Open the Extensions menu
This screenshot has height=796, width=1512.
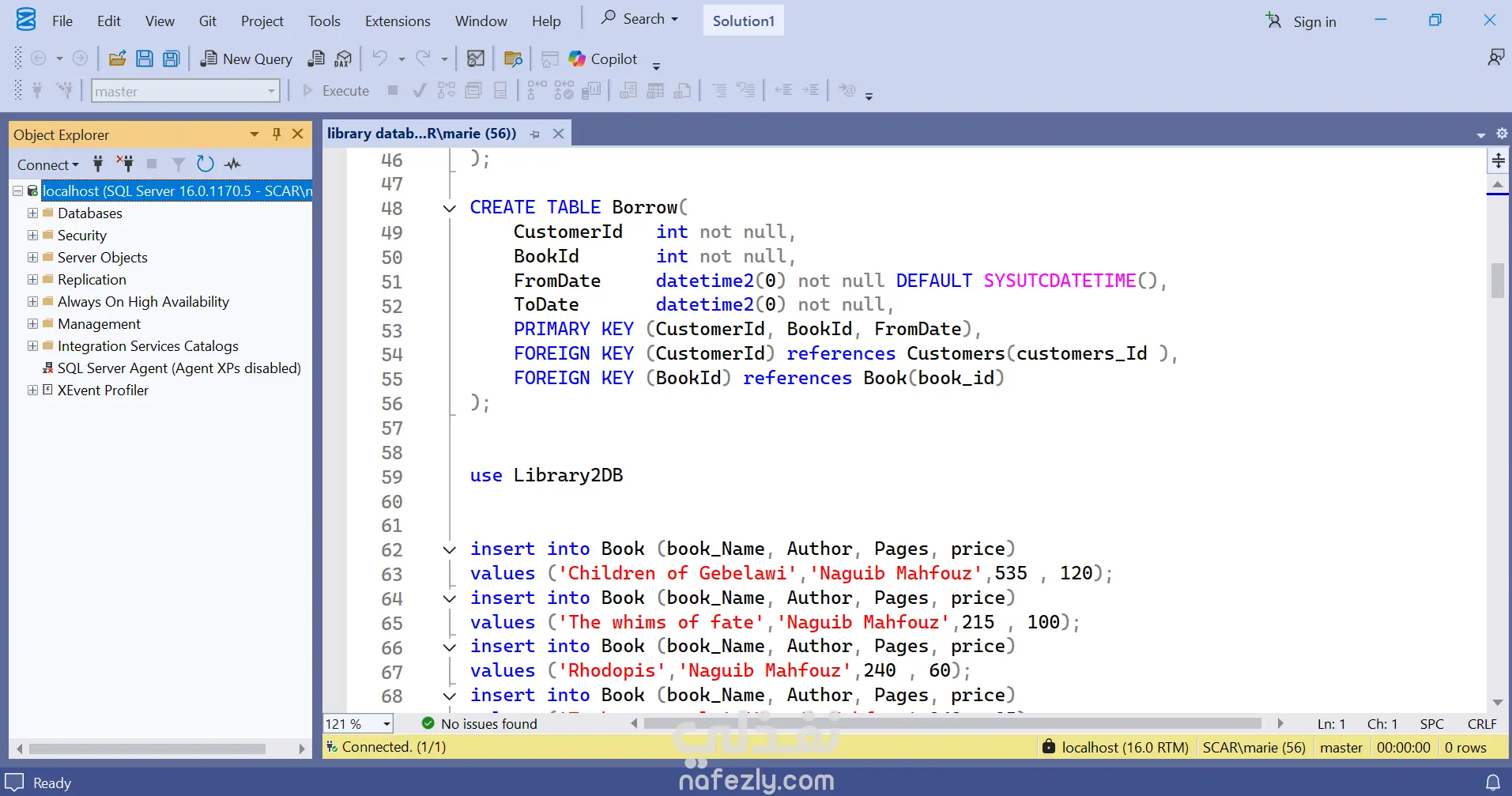click(x=398, y=21)
